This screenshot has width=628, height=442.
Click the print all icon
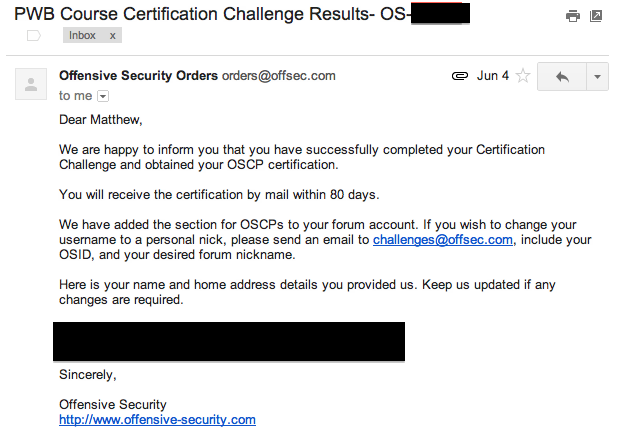pyautogui.click(x=573, y=16)
